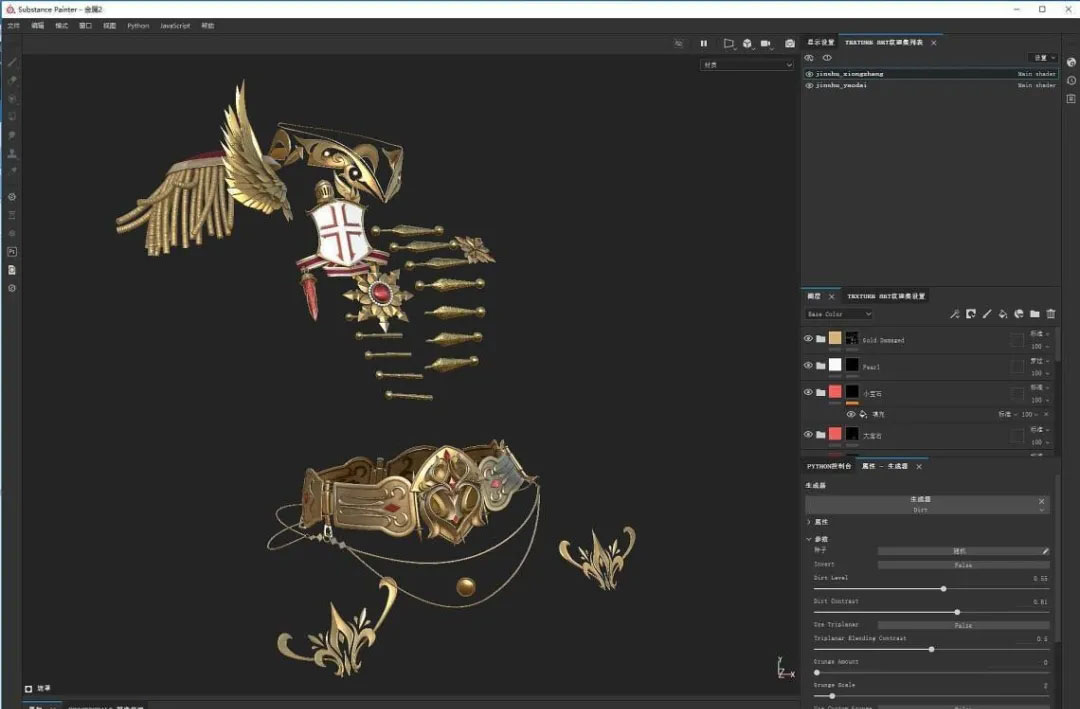
Task: Hide the Gold Damaged layer
Action: [x=808, y=339]
